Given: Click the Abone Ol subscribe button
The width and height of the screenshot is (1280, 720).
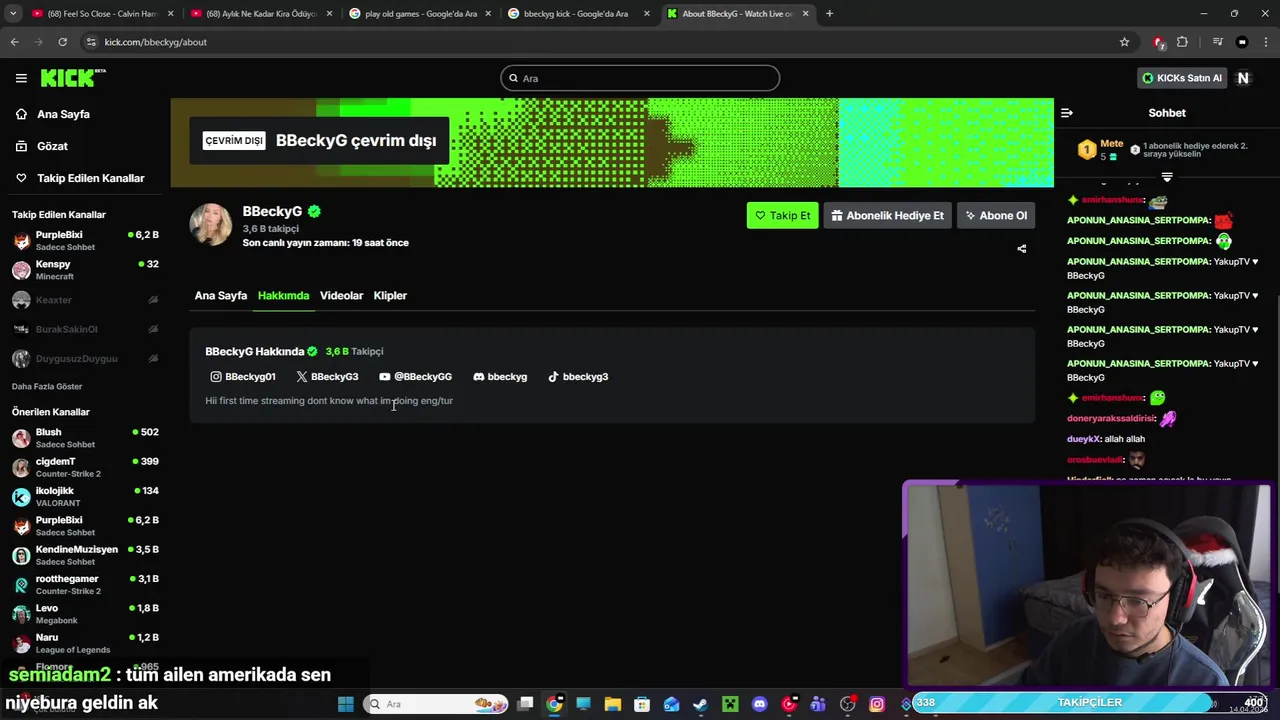Looking at the screenshot, I should [996, 215].
